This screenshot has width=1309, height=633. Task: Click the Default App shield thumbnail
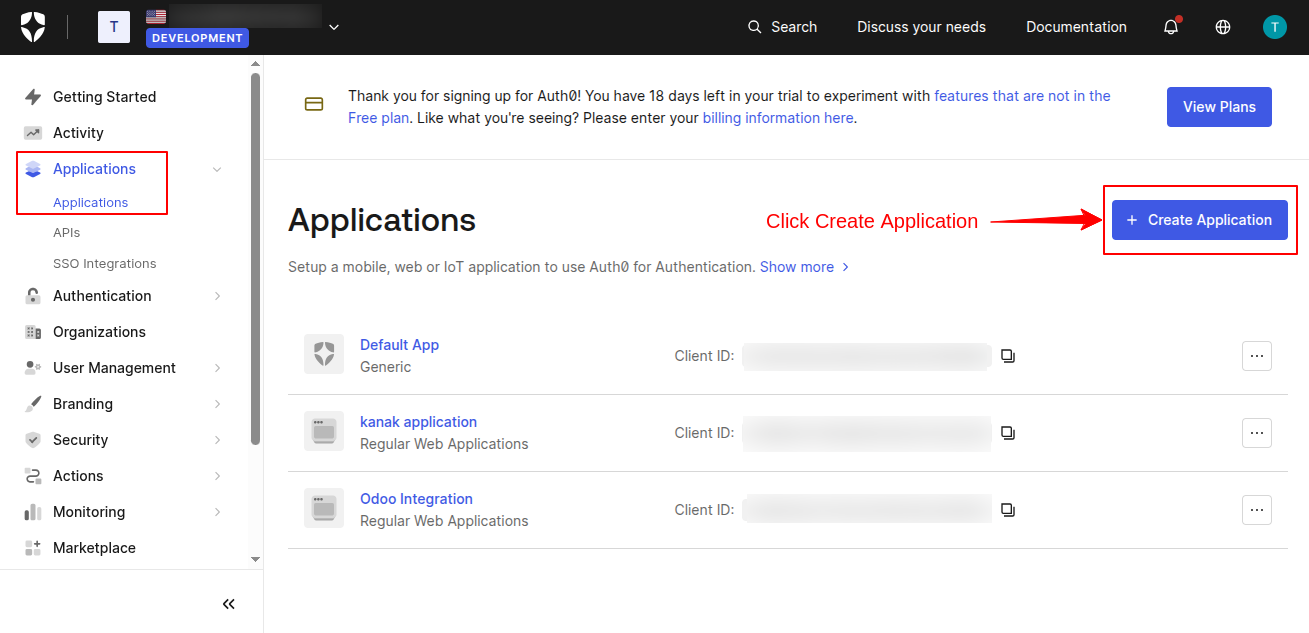click(324, 354)
